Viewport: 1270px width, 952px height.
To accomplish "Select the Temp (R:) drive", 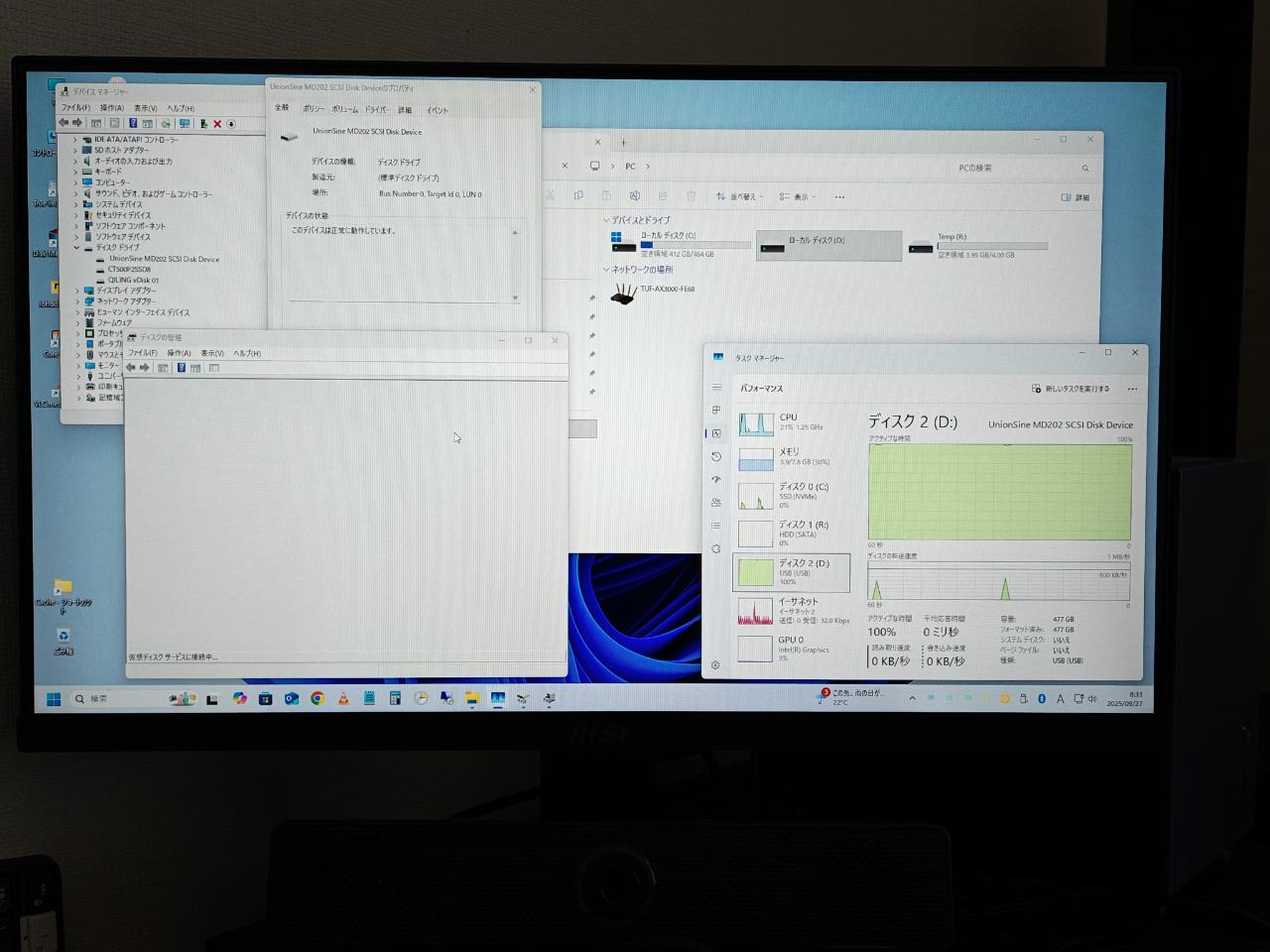I will pos(977,245).
